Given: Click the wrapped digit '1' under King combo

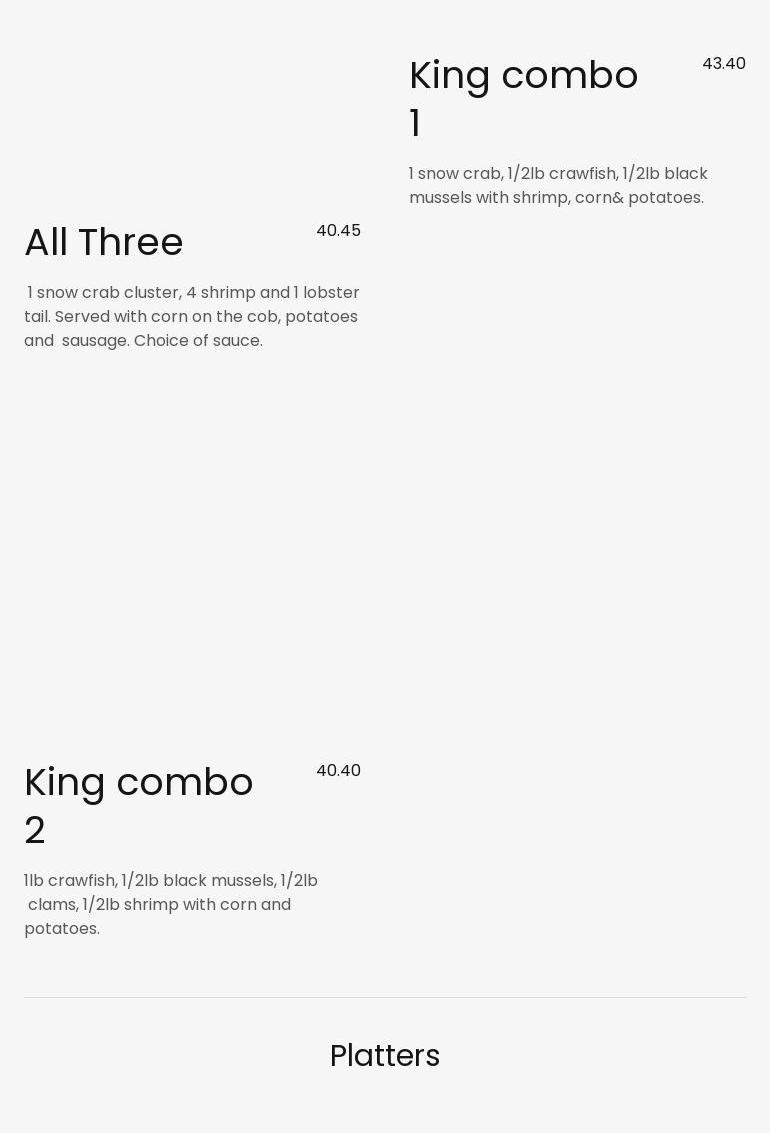Looking at the screenshot, I should pos(415,124).
